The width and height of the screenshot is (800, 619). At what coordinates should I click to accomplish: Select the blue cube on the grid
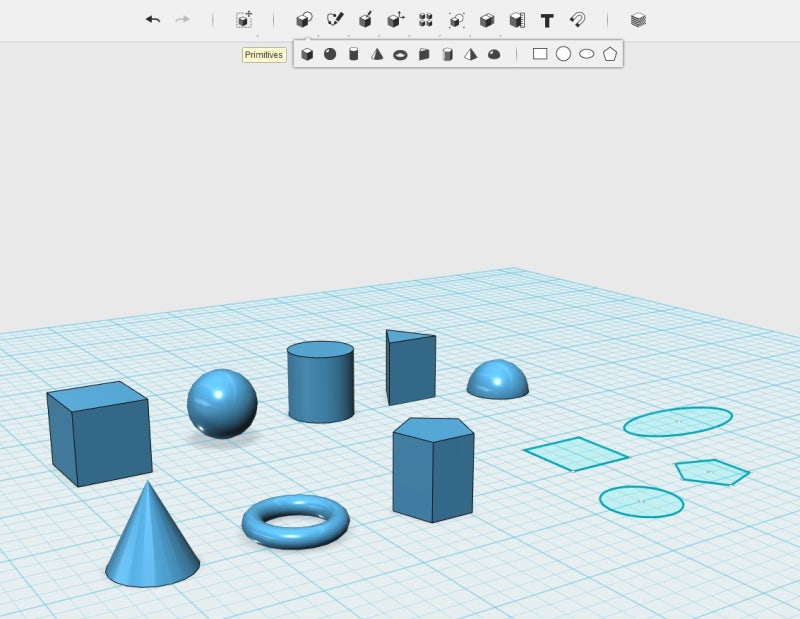[100, 434]
